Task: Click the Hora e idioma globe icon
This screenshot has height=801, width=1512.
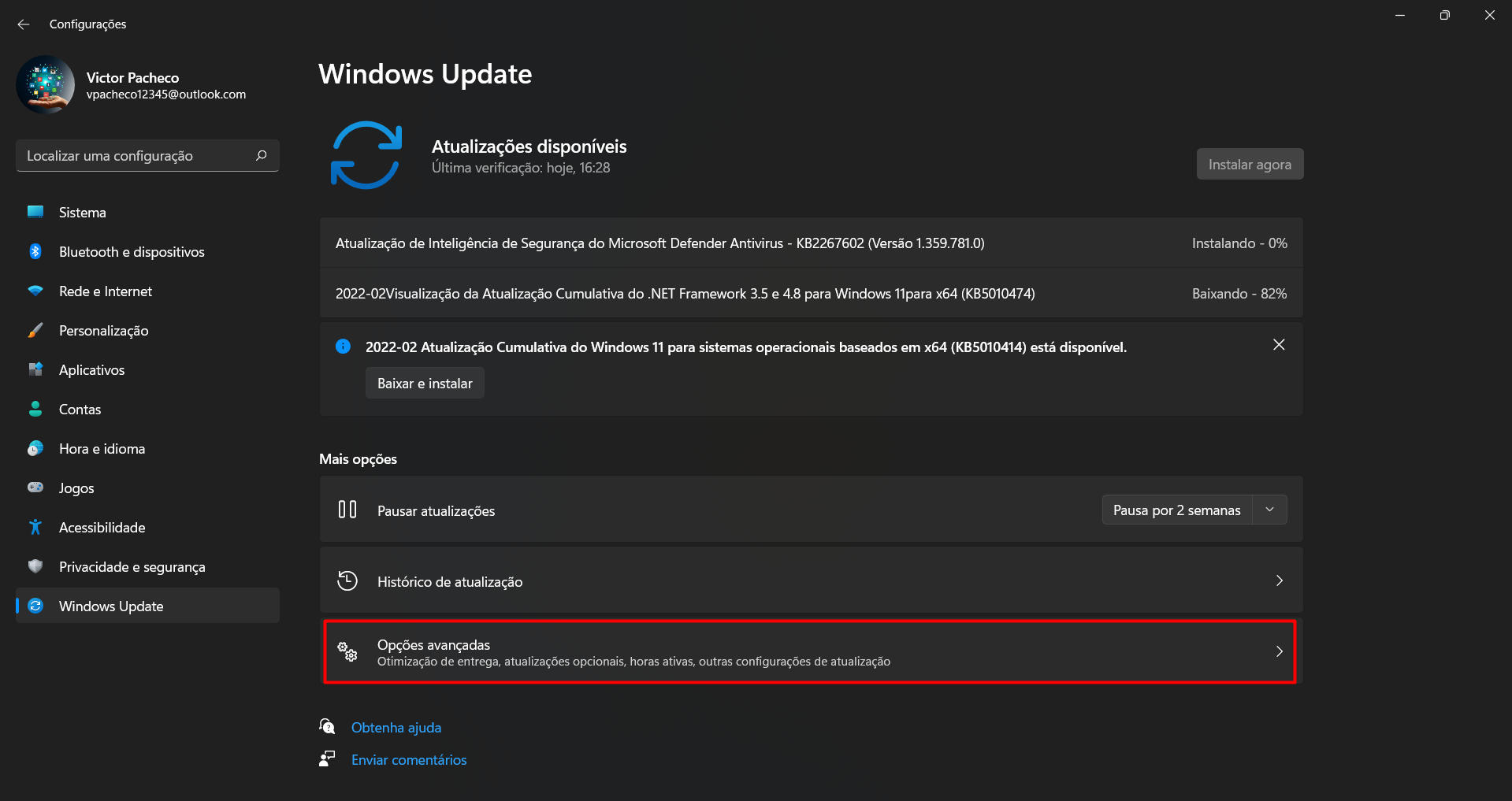Action: pos(35,448)
